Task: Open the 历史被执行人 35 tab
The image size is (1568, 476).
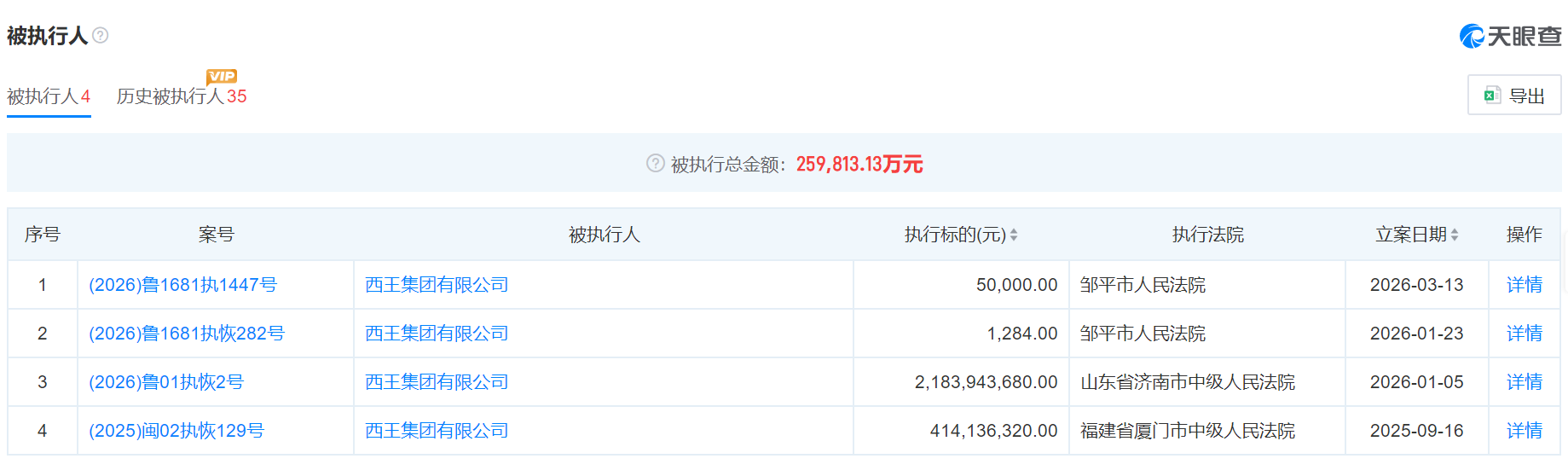Action: click(x=181, y=96)
